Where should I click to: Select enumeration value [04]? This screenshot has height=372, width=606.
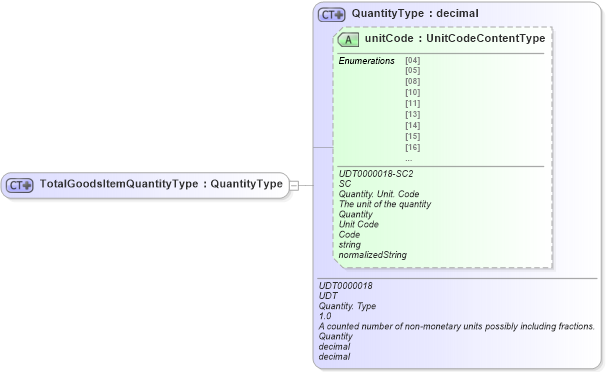(412, 60)
